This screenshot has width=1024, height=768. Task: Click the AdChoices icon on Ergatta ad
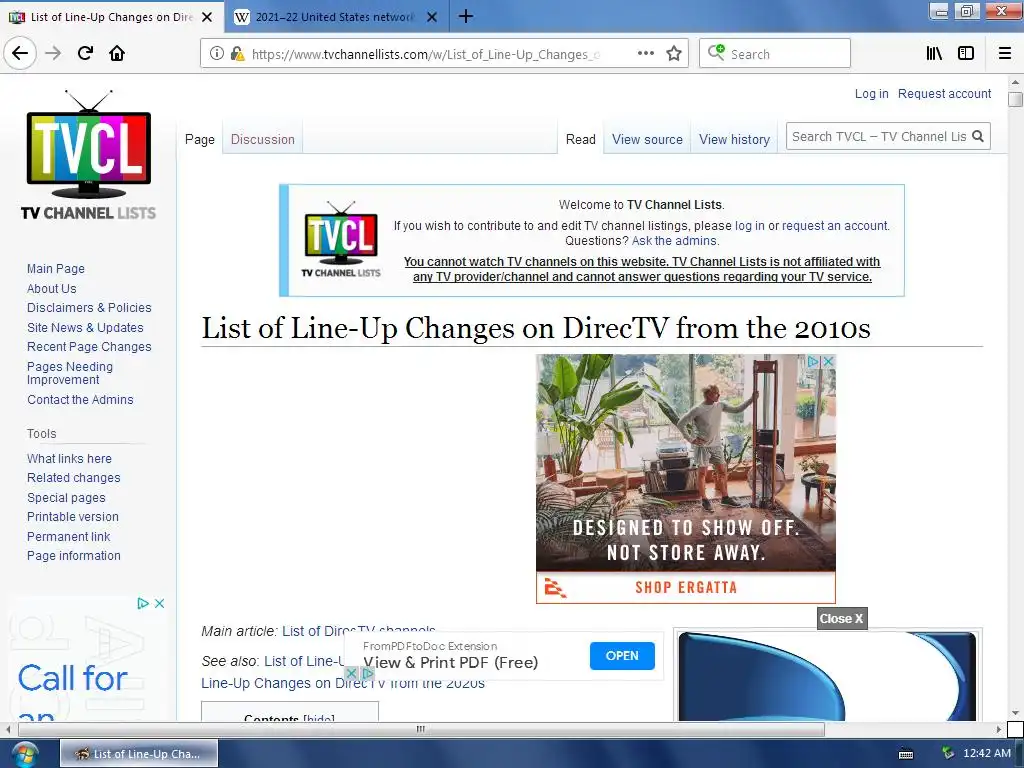[814, 361]
